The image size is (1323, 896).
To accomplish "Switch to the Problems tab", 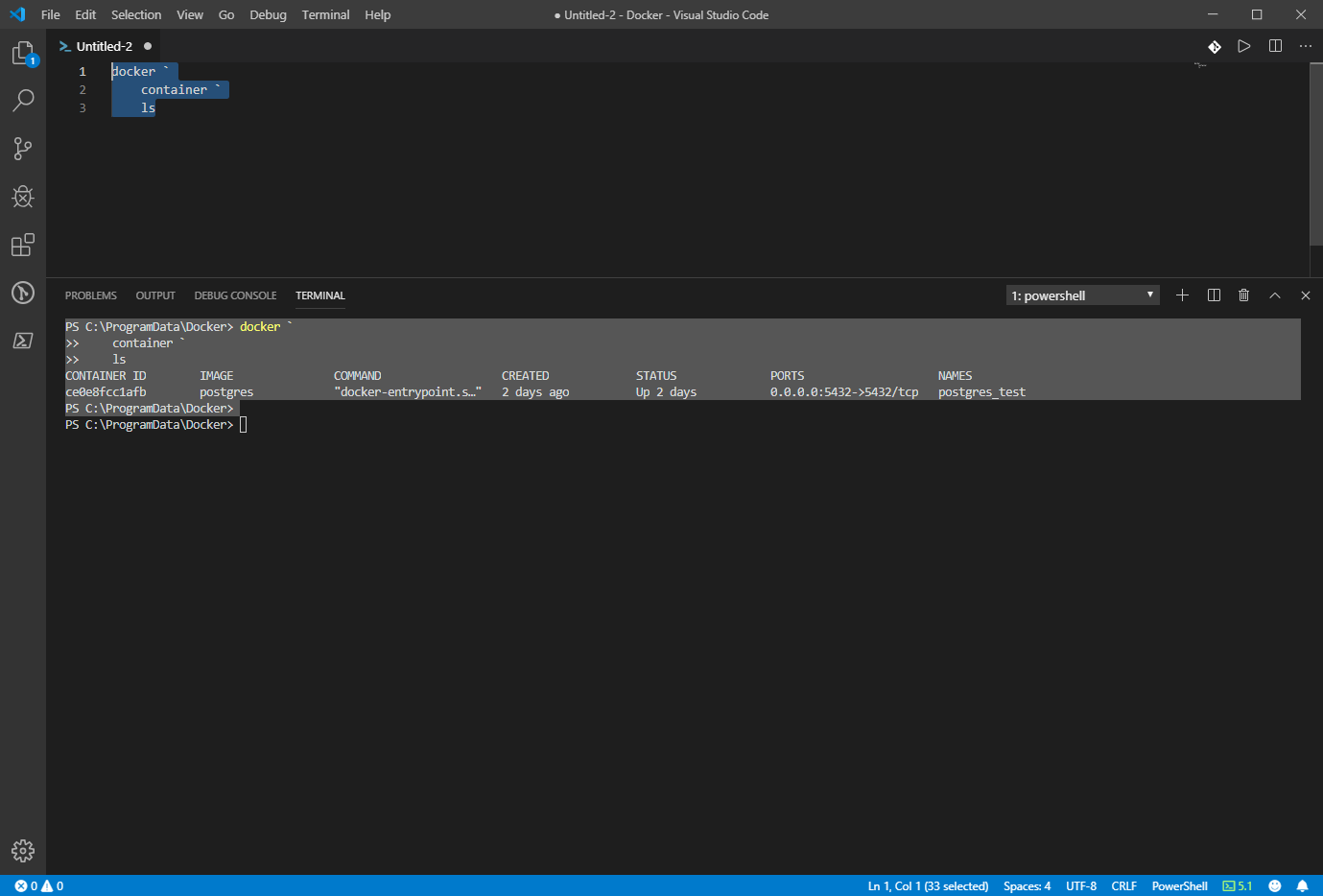I will point(91,295).
